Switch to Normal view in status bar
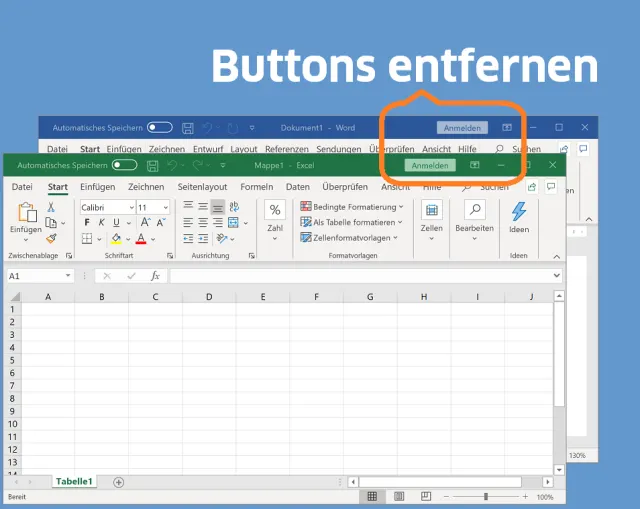This screenshot has height=509, width=640. [x=372, y=496]
